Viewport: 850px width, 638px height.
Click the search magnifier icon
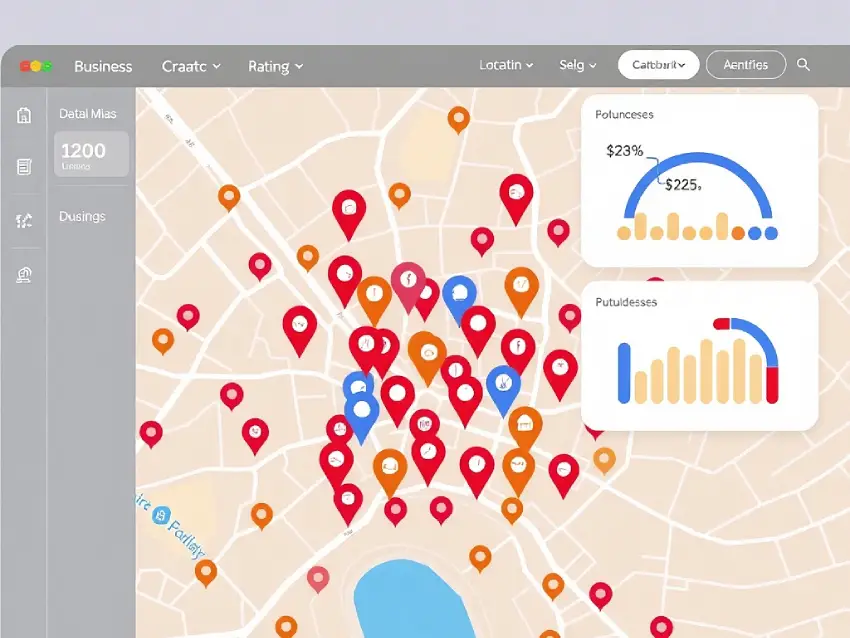pos(803,65)
